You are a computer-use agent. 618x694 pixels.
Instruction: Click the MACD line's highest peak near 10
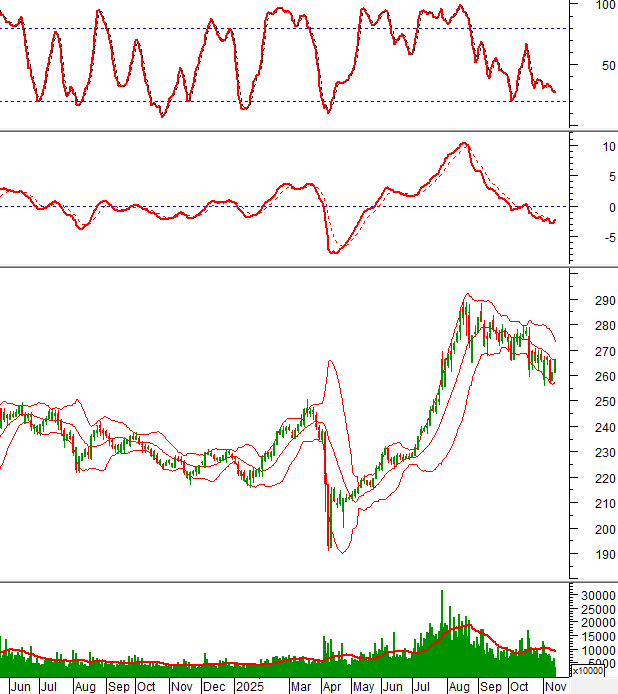click(463, 143)
